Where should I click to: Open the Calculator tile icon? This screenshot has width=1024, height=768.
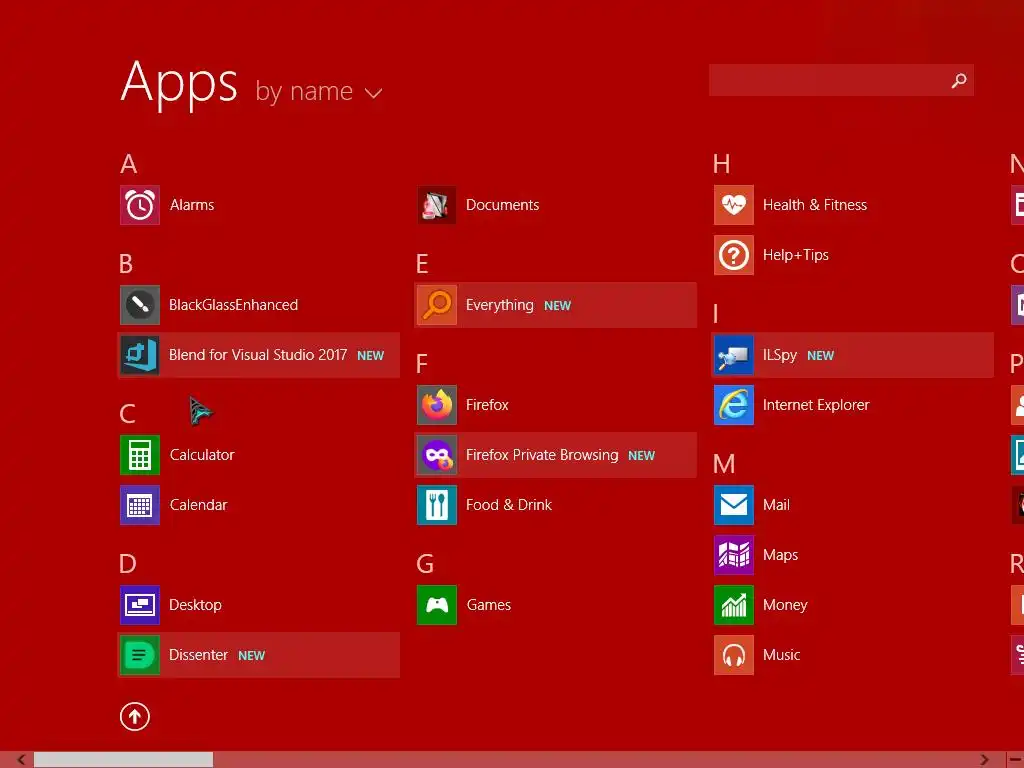[140, 455]
